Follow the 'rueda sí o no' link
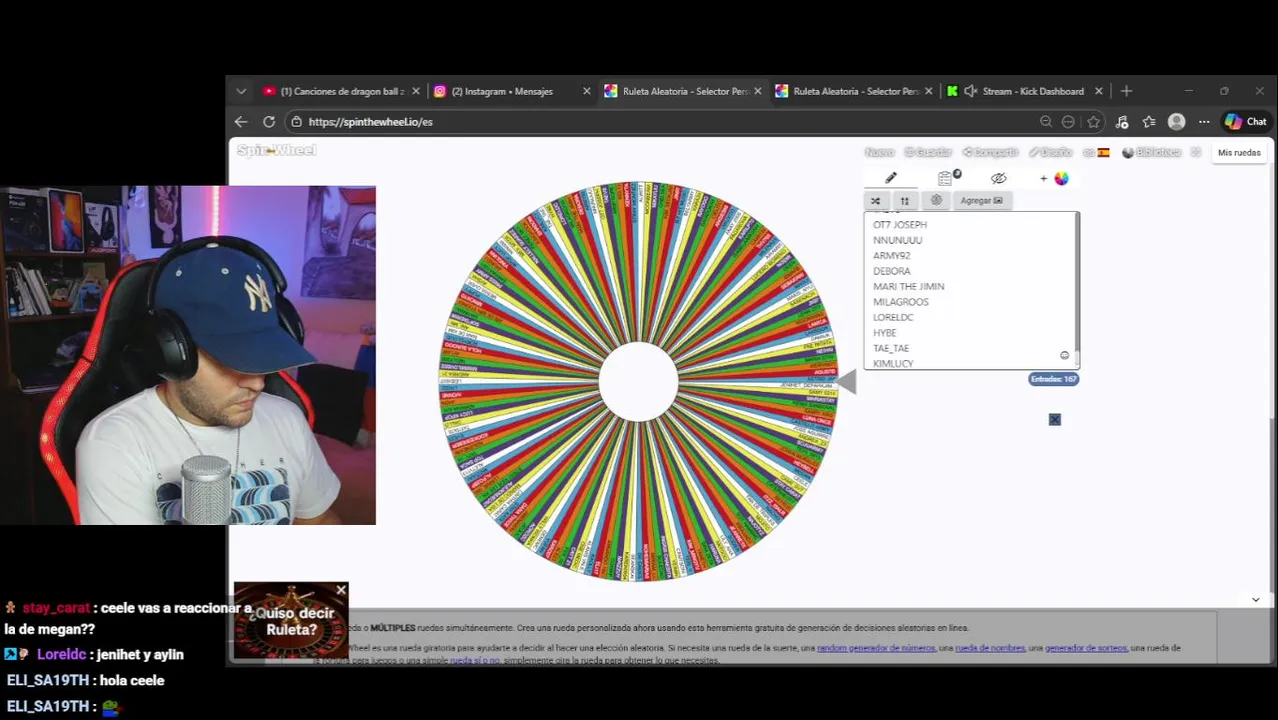 pyautogui.click(x=475, y=661)
